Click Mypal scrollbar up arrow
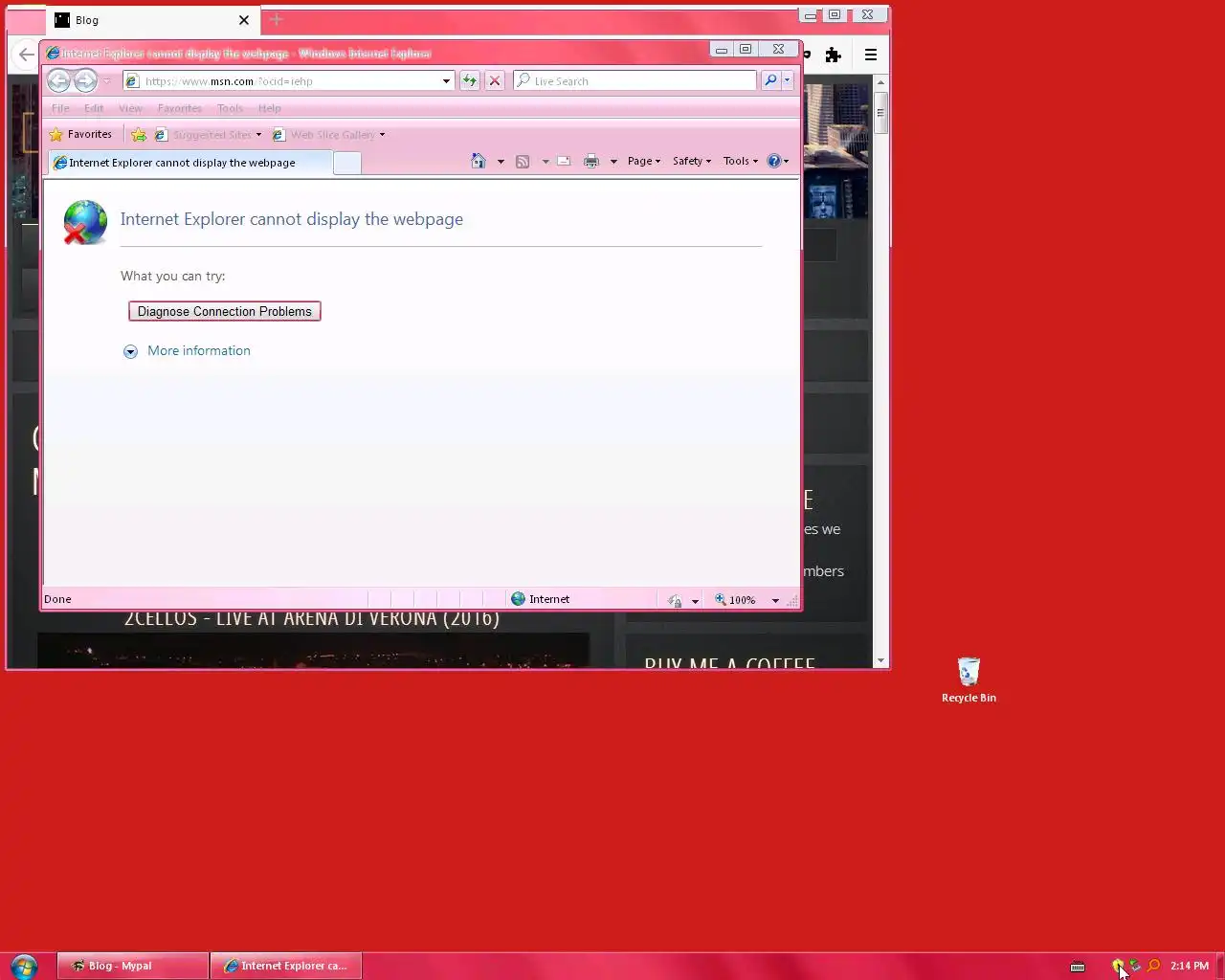Image resolution: width=1225 pixels, height=980 pixels. [x=880, y=83]
